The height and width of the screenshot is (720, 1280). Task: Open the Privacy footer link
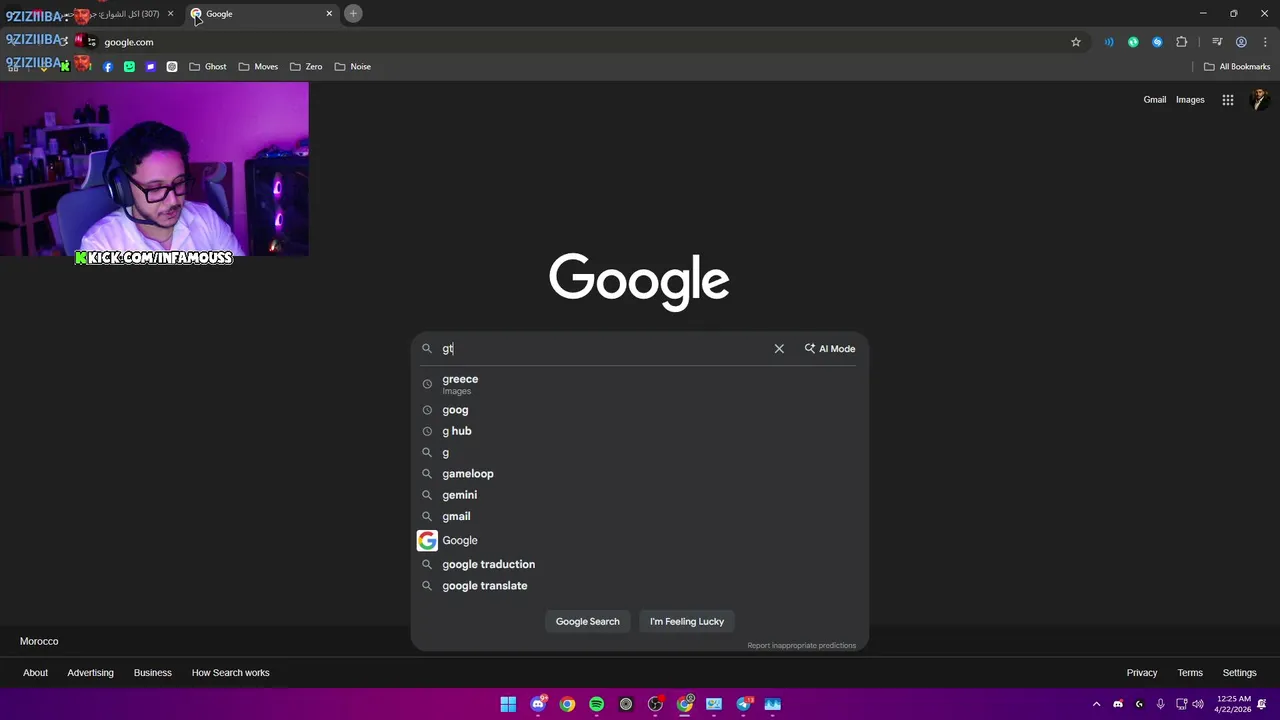point(1142,673)
